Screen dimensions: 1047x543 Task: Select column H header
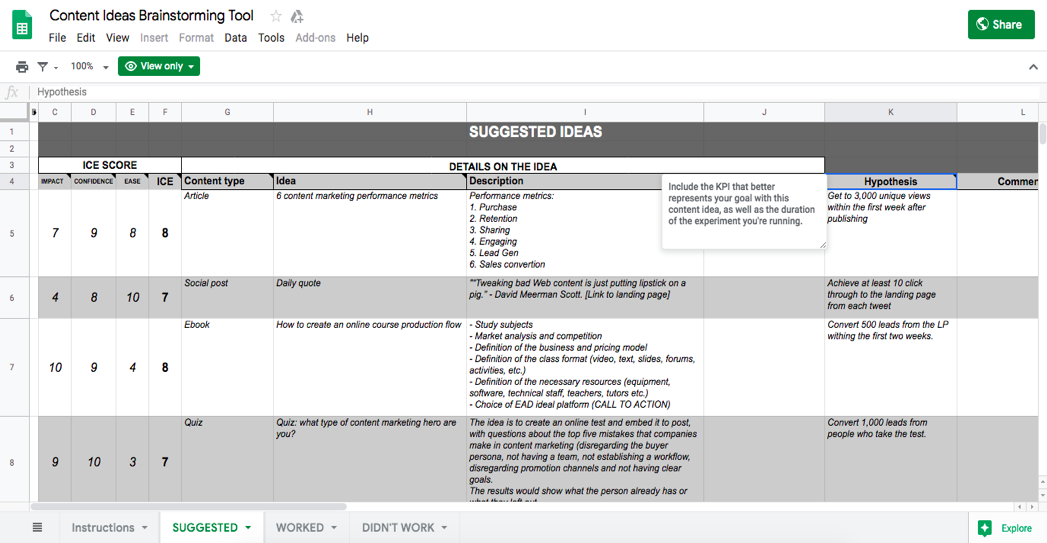(x=369, y=112)
